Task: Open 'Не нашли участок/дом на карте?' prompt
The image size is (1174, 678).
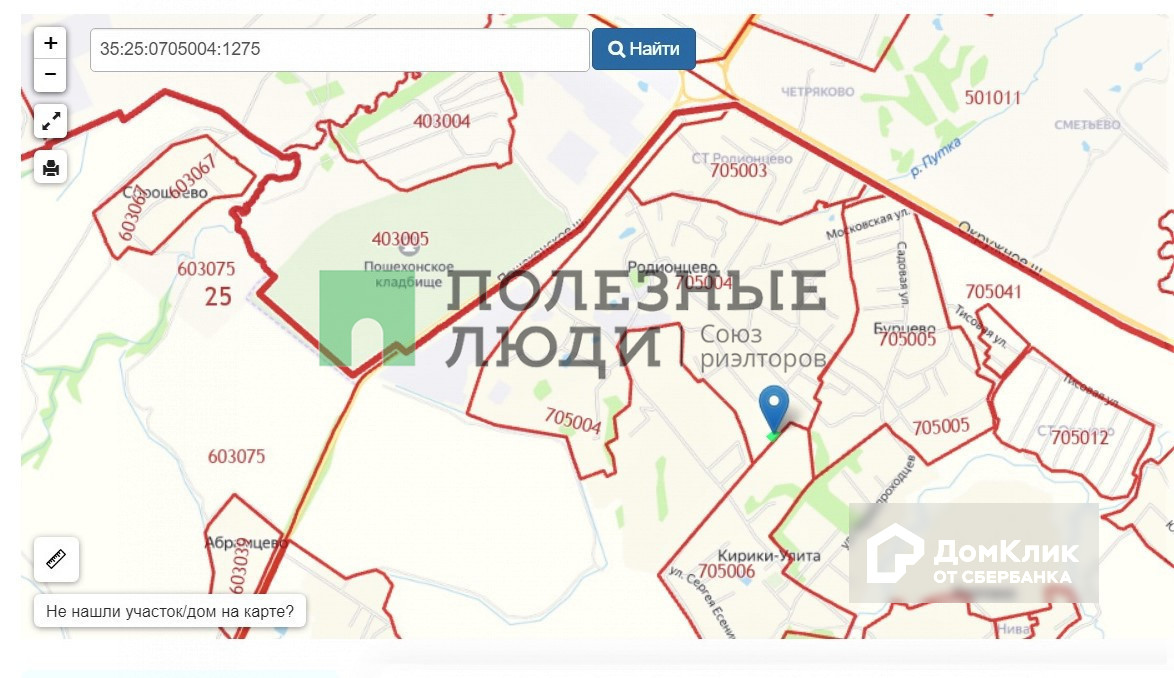Action: point(170,611)
